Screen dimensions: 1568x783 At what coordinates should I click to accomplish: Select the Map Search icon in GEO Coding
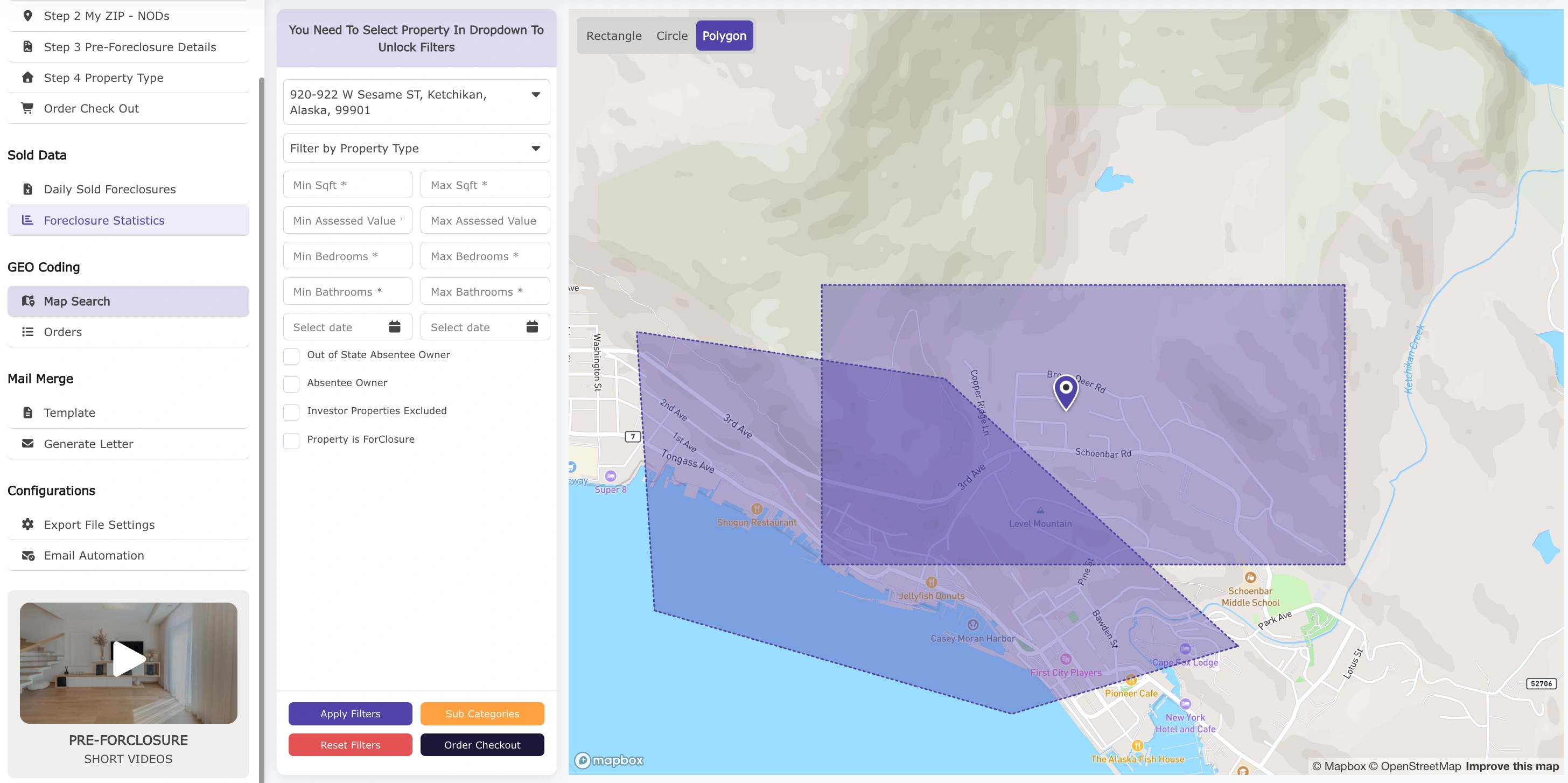pyautogui.click(x=28, y=301)
